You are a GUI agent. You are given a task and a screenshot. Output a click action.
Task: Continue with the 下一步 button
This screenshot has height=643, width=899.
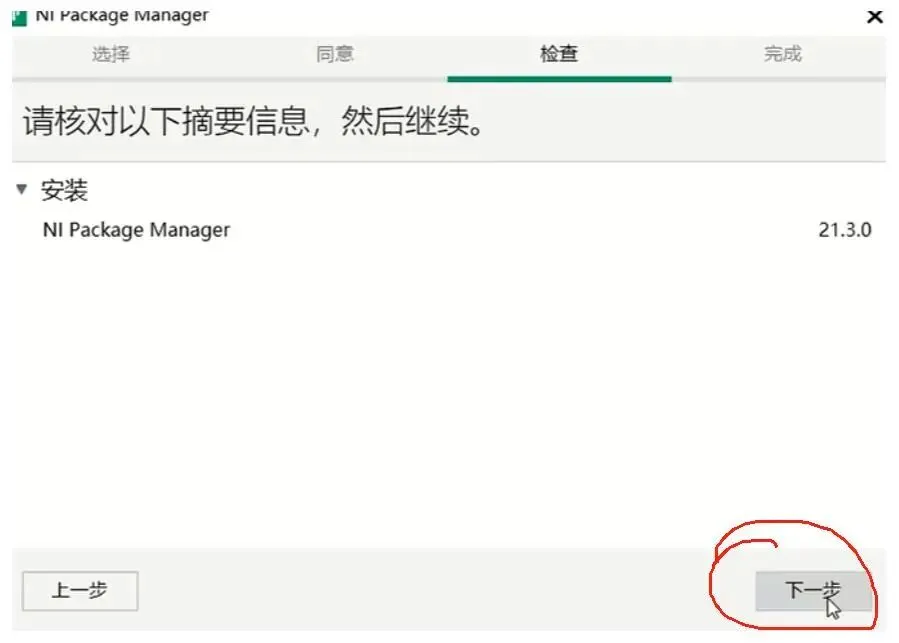tap(813, 591)
